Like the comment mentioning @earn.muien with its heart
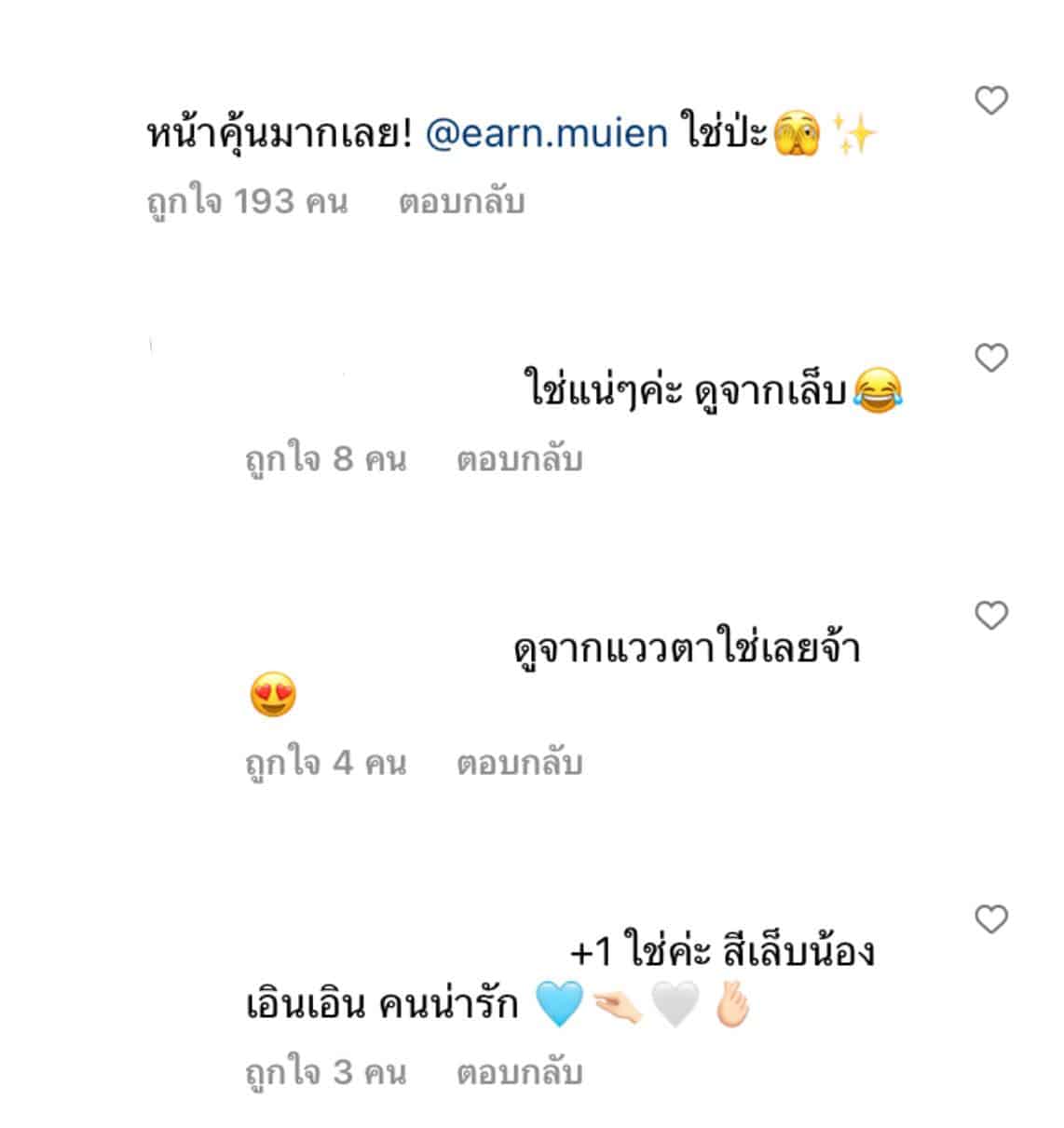The height and width of the screenshot is (1128, 1064). click(990, 100)
